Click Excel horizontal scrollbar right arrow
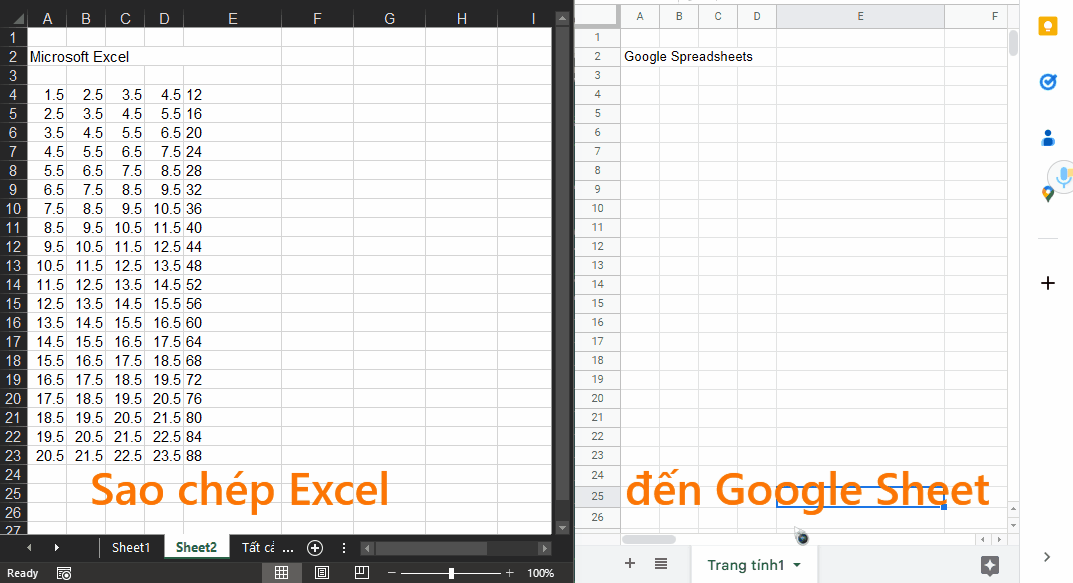 (545, 548)
